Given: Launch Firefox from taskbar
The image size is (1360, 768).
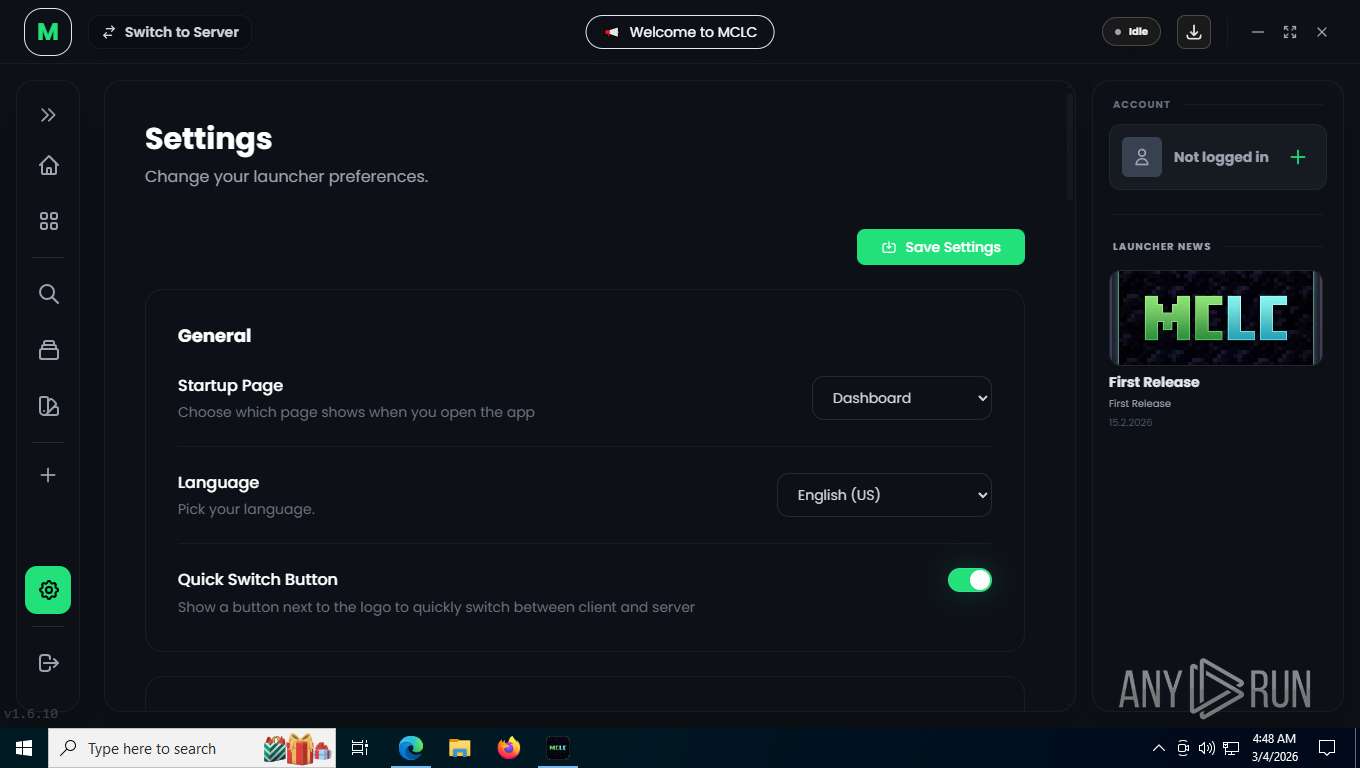Looking at the screenshot, I should point(509,748).
